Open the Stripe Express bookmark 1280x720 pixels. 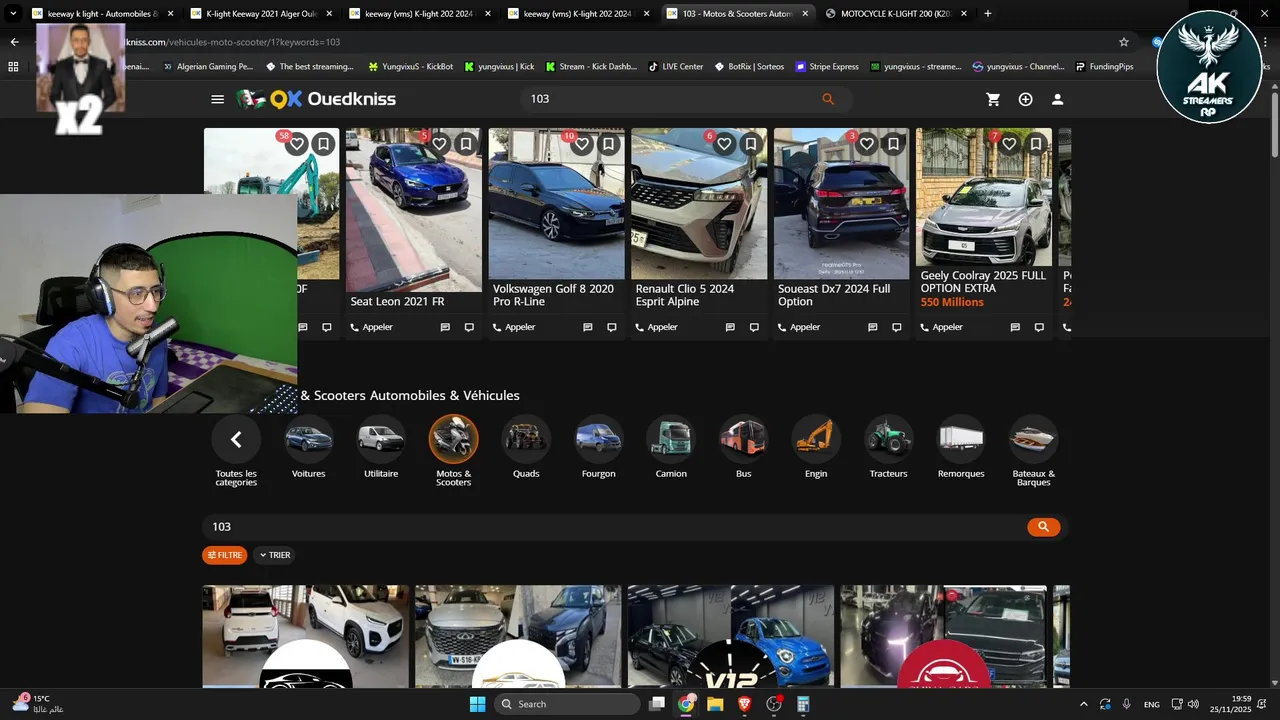point(827,67)
